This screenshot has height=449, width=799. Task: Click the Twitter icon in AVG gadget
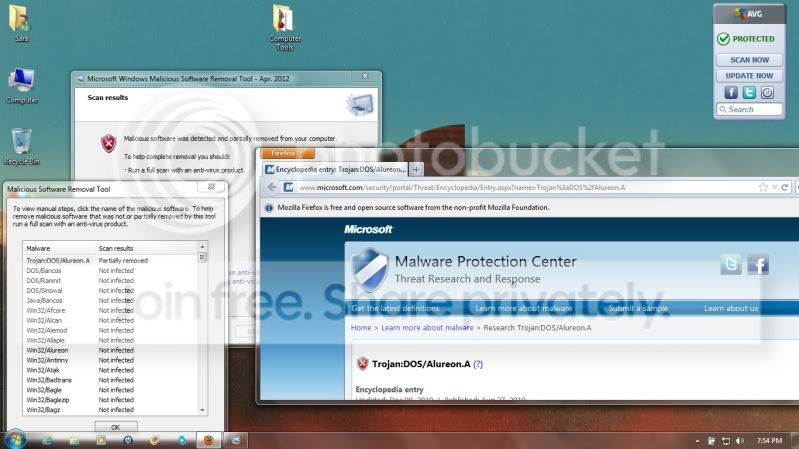[749, 92]
